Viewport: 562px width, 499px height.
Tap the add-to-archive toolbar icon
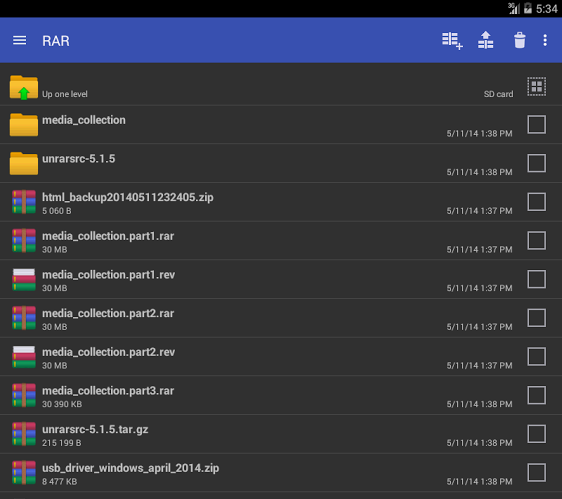pyautogui.click(x=452, y=41)
